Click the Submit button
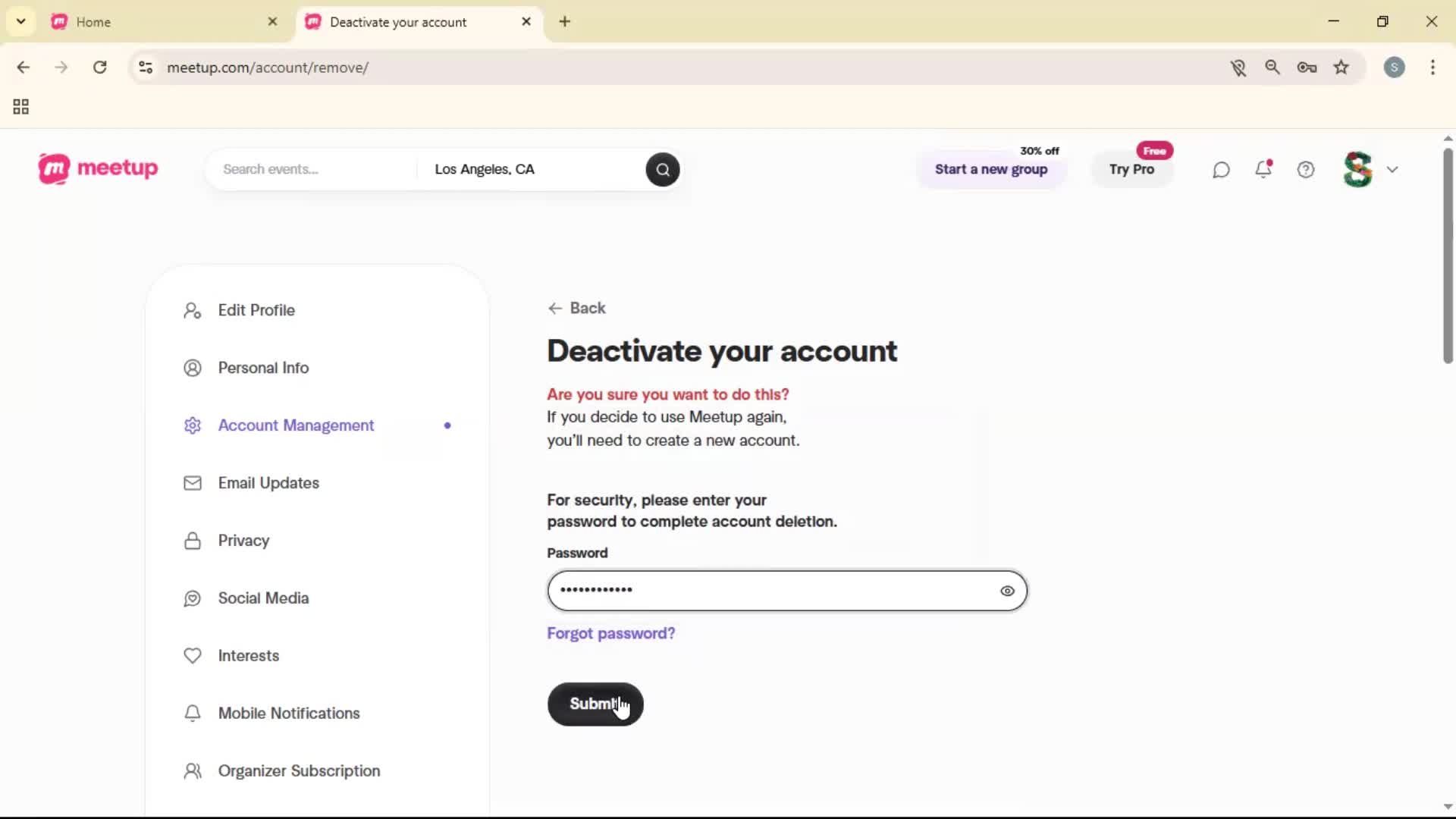The width and height of the screenshot is (1456, 819). pos(595,704)
